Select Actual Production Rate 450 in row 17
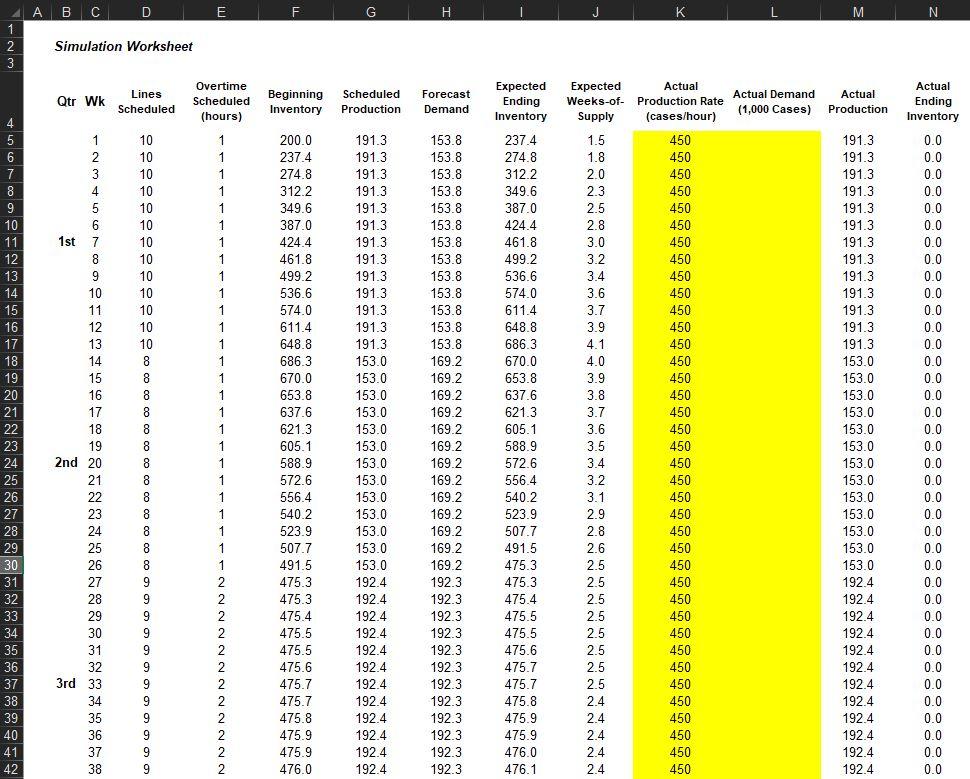The width and height of the screenshot is (970, 779). pyautogui.click(x=680, y=344)
